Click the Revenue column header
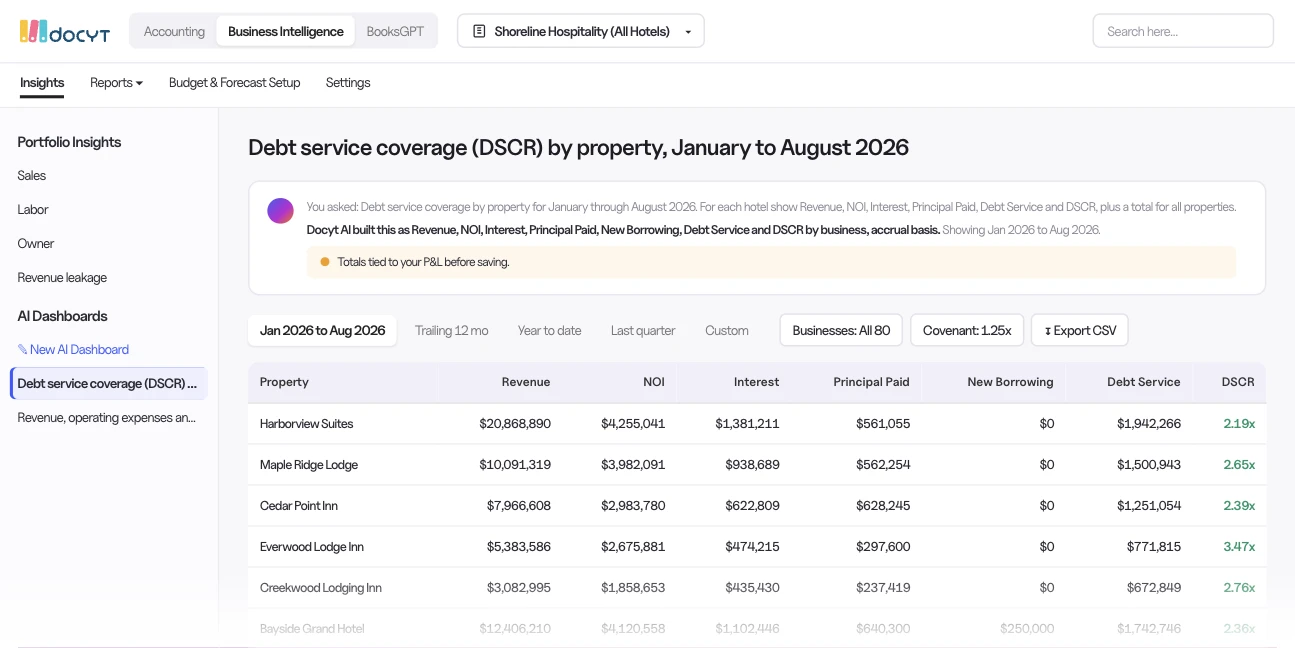The image size is (1295, 648). click(526, 382)
